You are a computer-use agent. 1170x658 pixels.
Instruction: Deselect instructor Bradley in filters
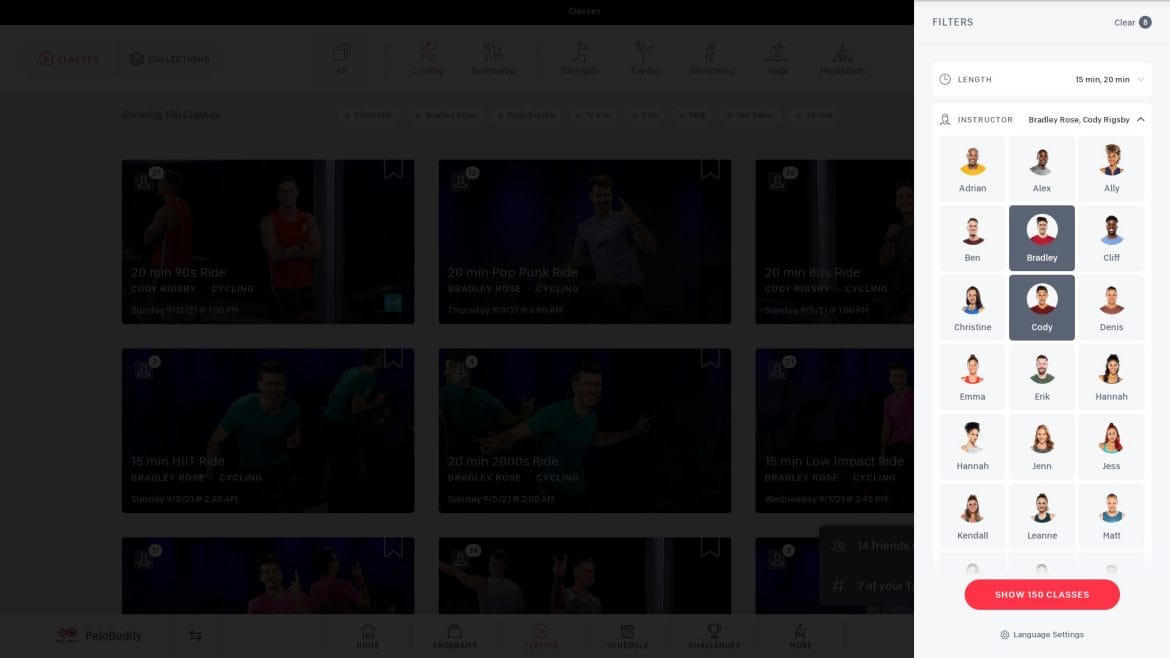pos(1042,238)
